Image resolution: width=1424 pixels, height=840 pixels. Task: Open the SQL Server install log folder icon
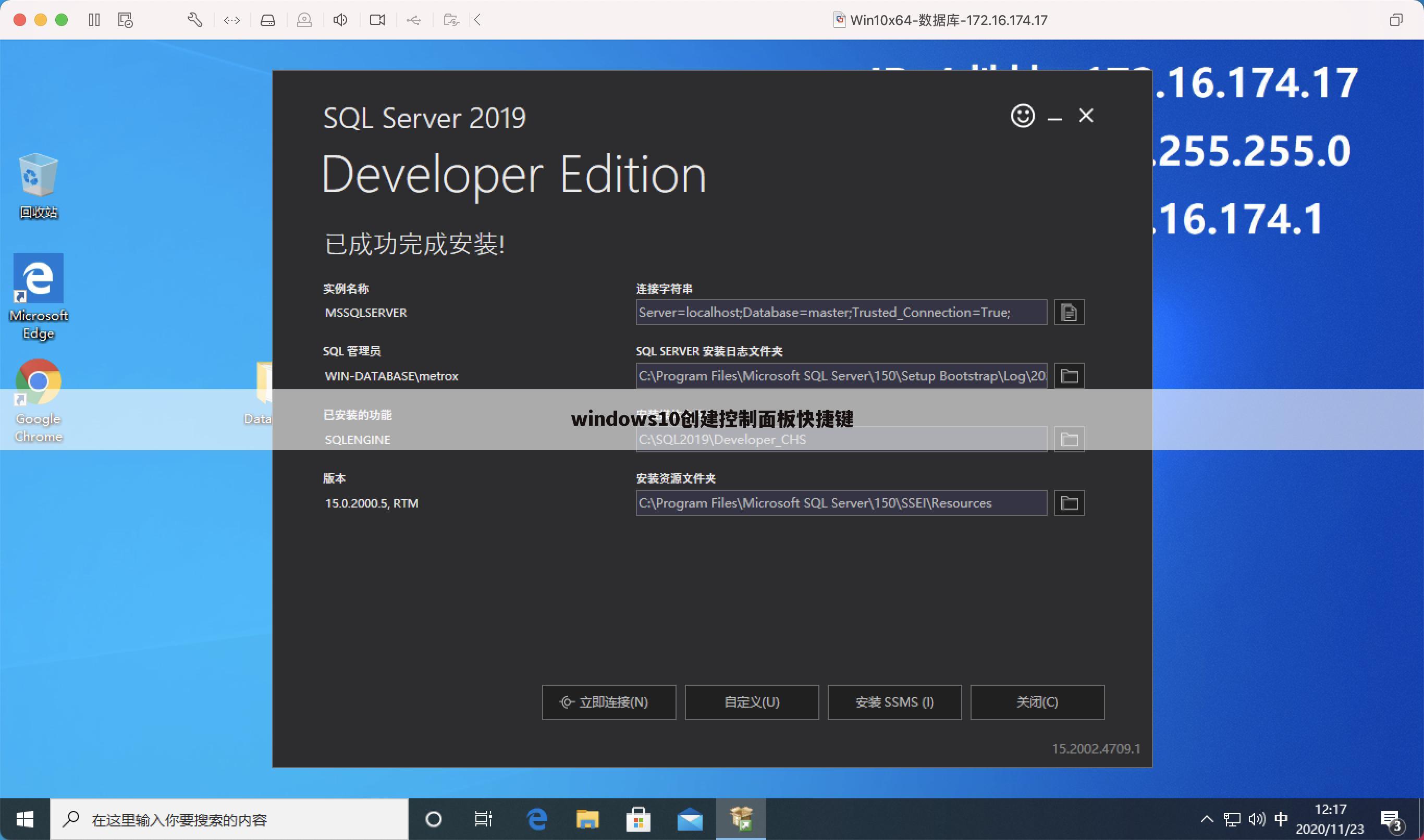[x=1069, y=376]
